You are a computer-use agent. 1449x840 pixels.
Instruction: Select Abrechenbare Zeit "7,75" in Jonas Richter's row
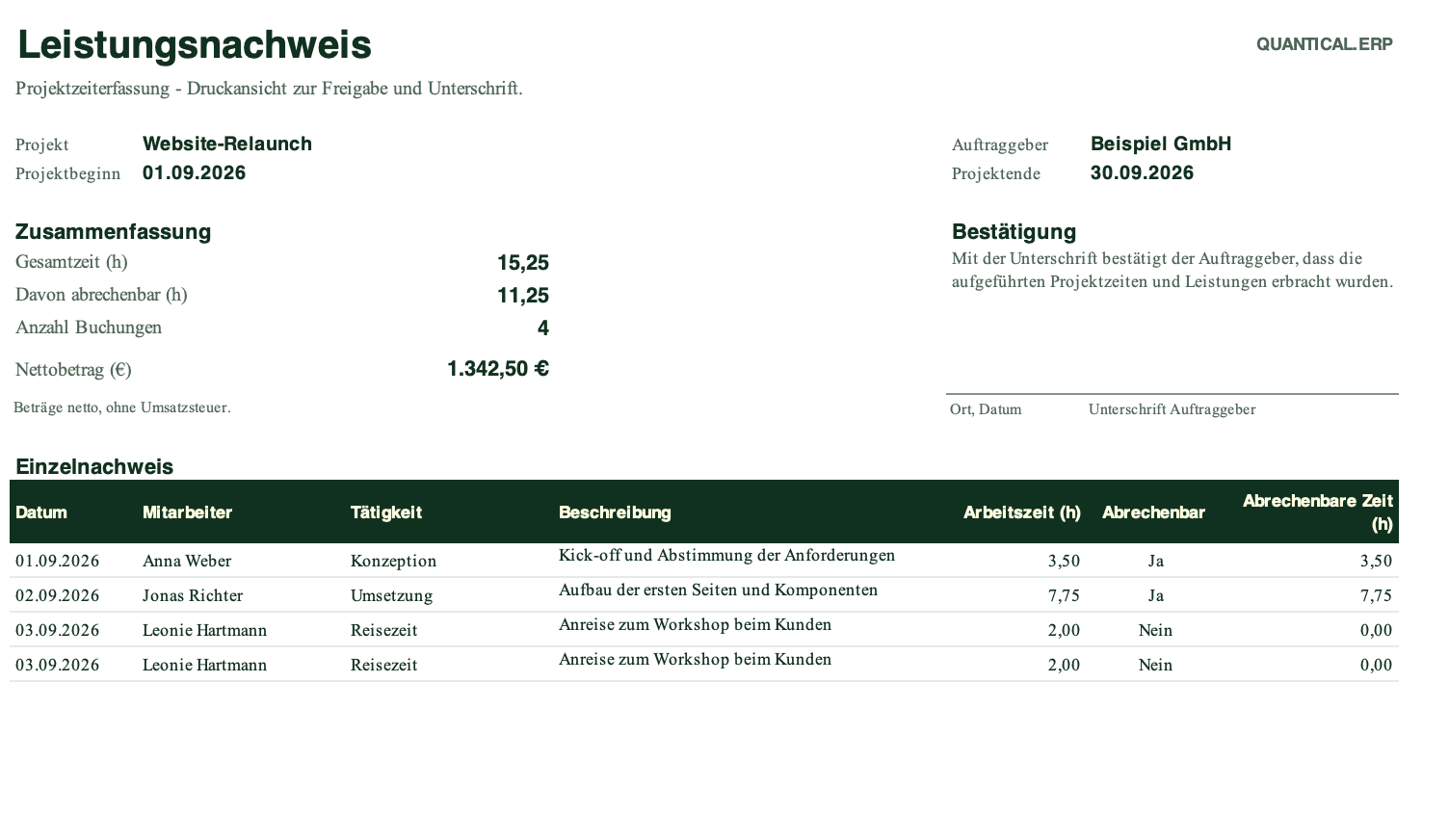1376,595
